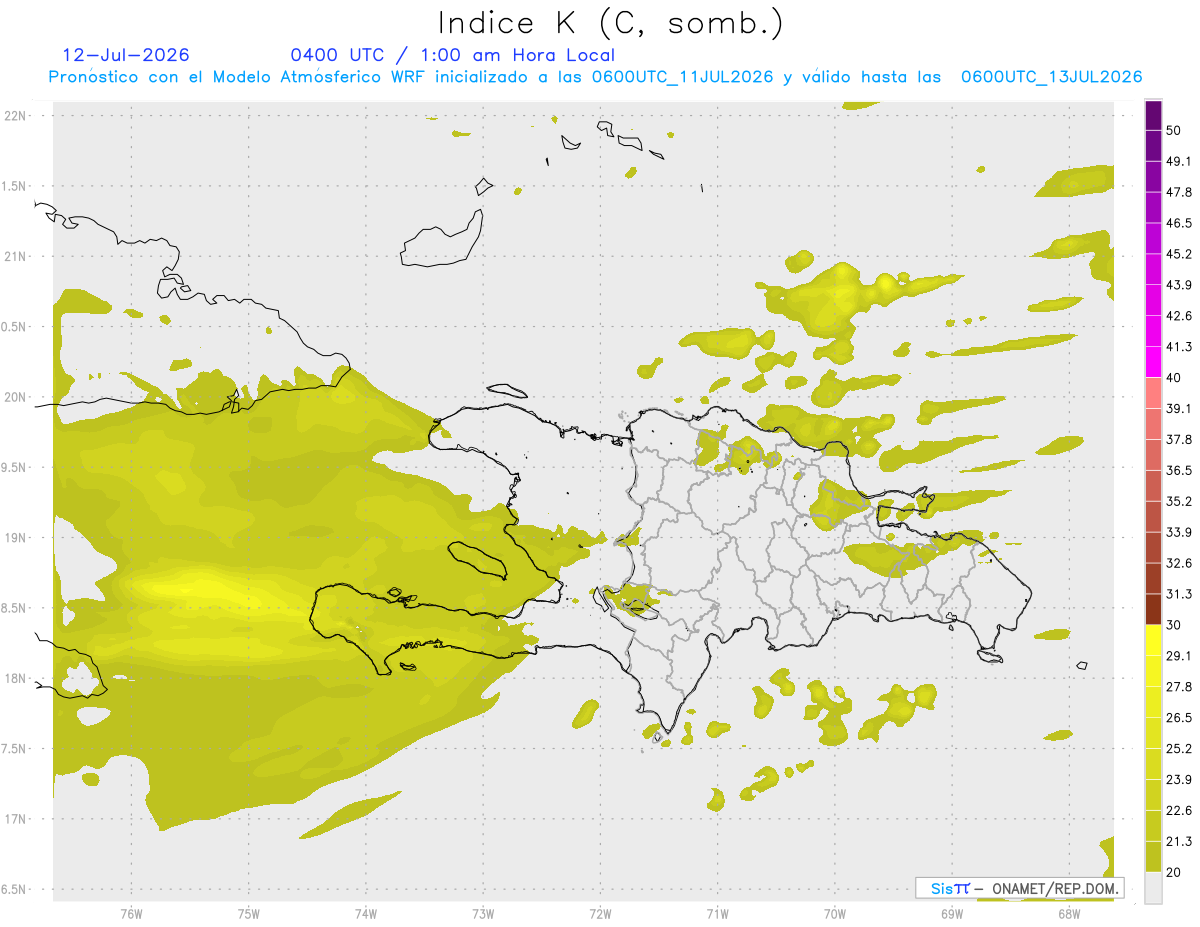This screenshot has height=927, width=1200.
Task: Pick the purple swatch between 46.5 and 47.8
Action: (x=1153, y=207)
